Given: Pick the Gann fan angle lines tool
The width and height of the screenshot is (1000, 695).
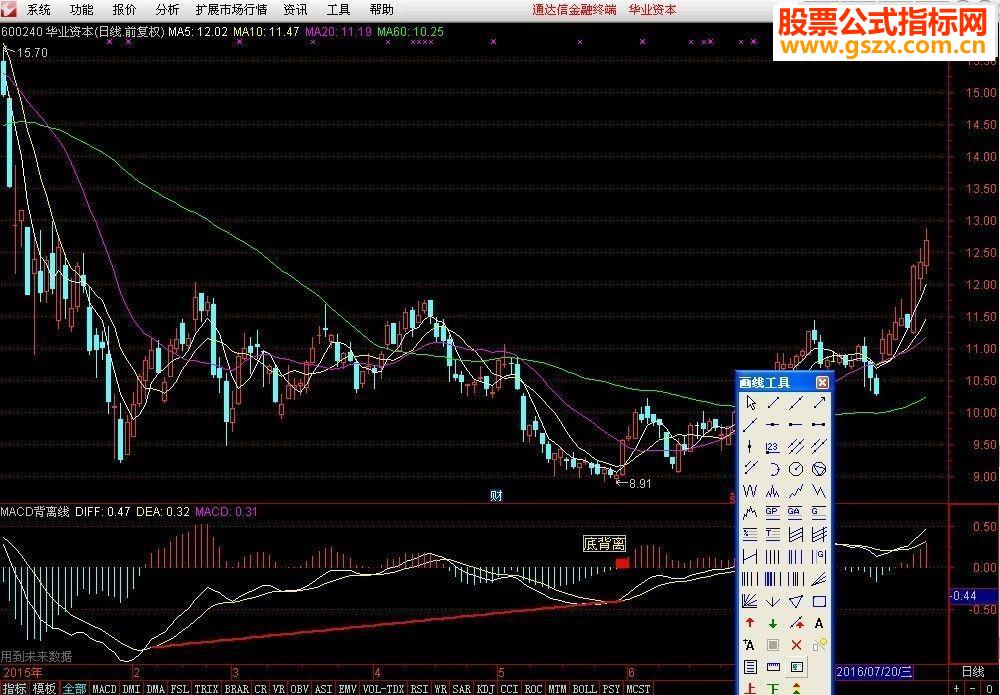Looking at the screenshot, I should (x=750, y=601).
